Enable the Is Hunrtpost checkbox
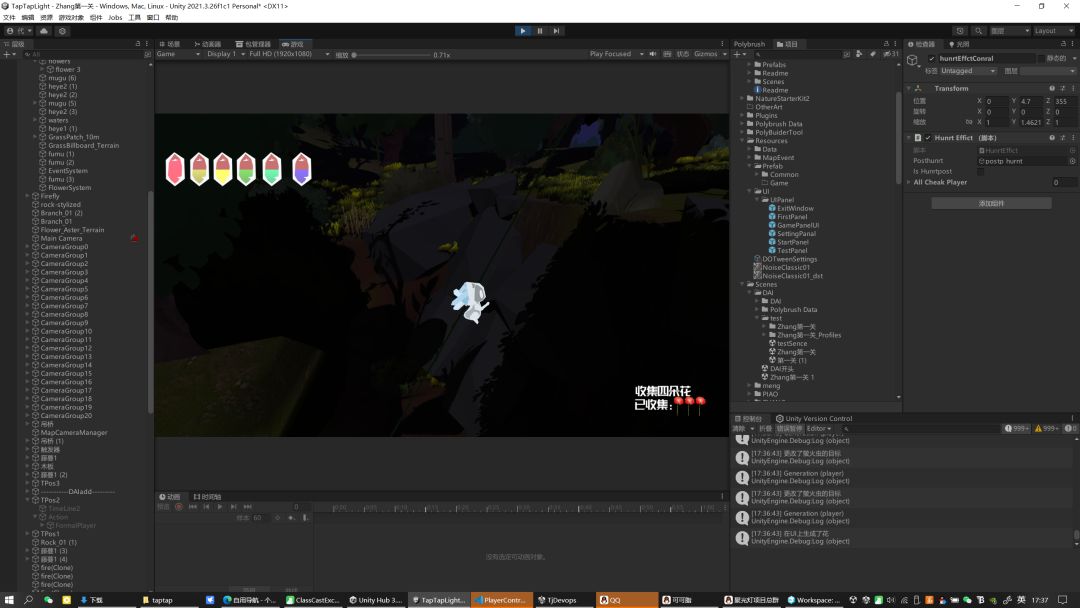The image size is (1080, 608). pos(980,172)
